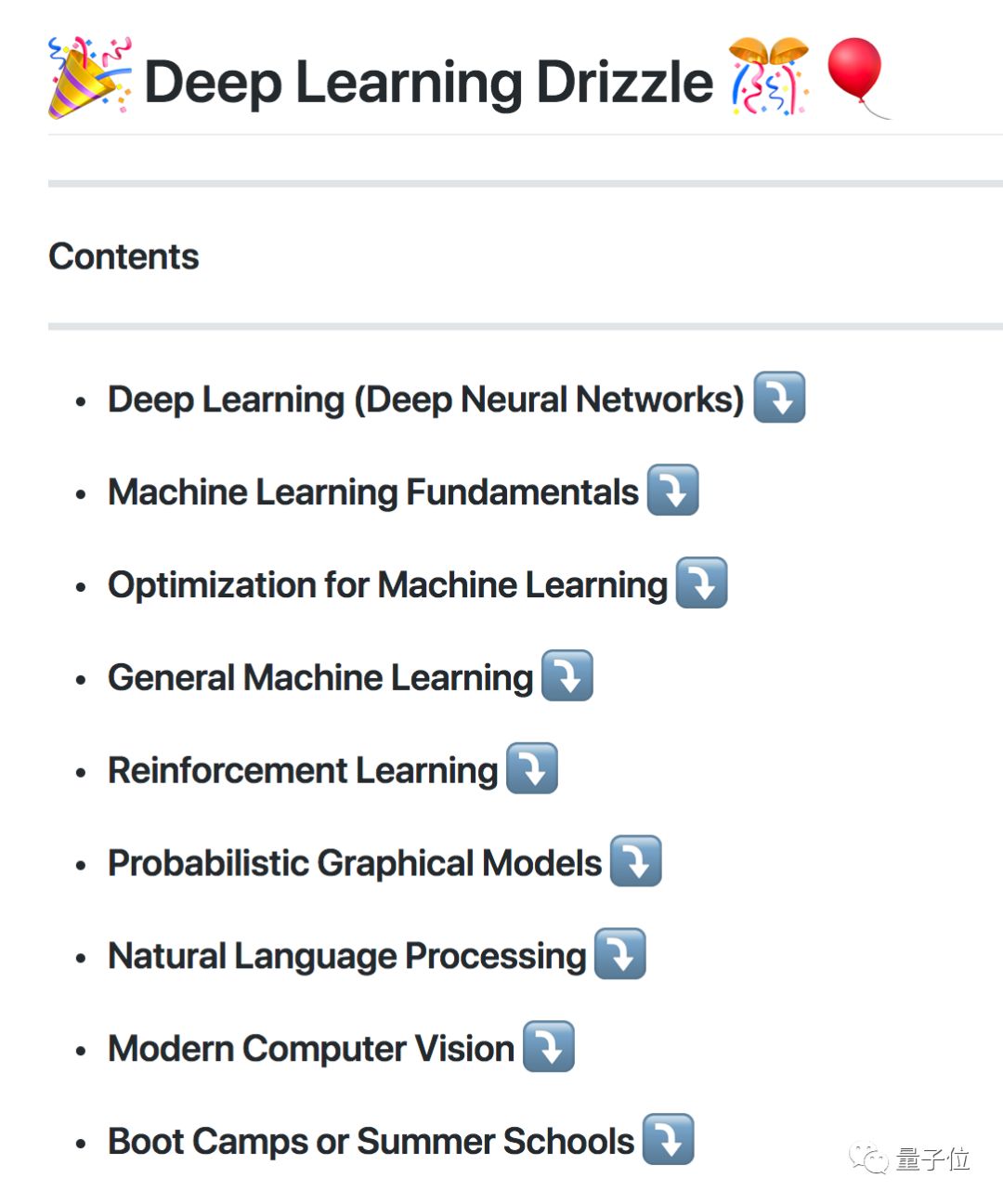Screen dimensions: 1003x1204
Task: Open the Deep Learning (Deep Neural Networks) link
Action: 425,399
